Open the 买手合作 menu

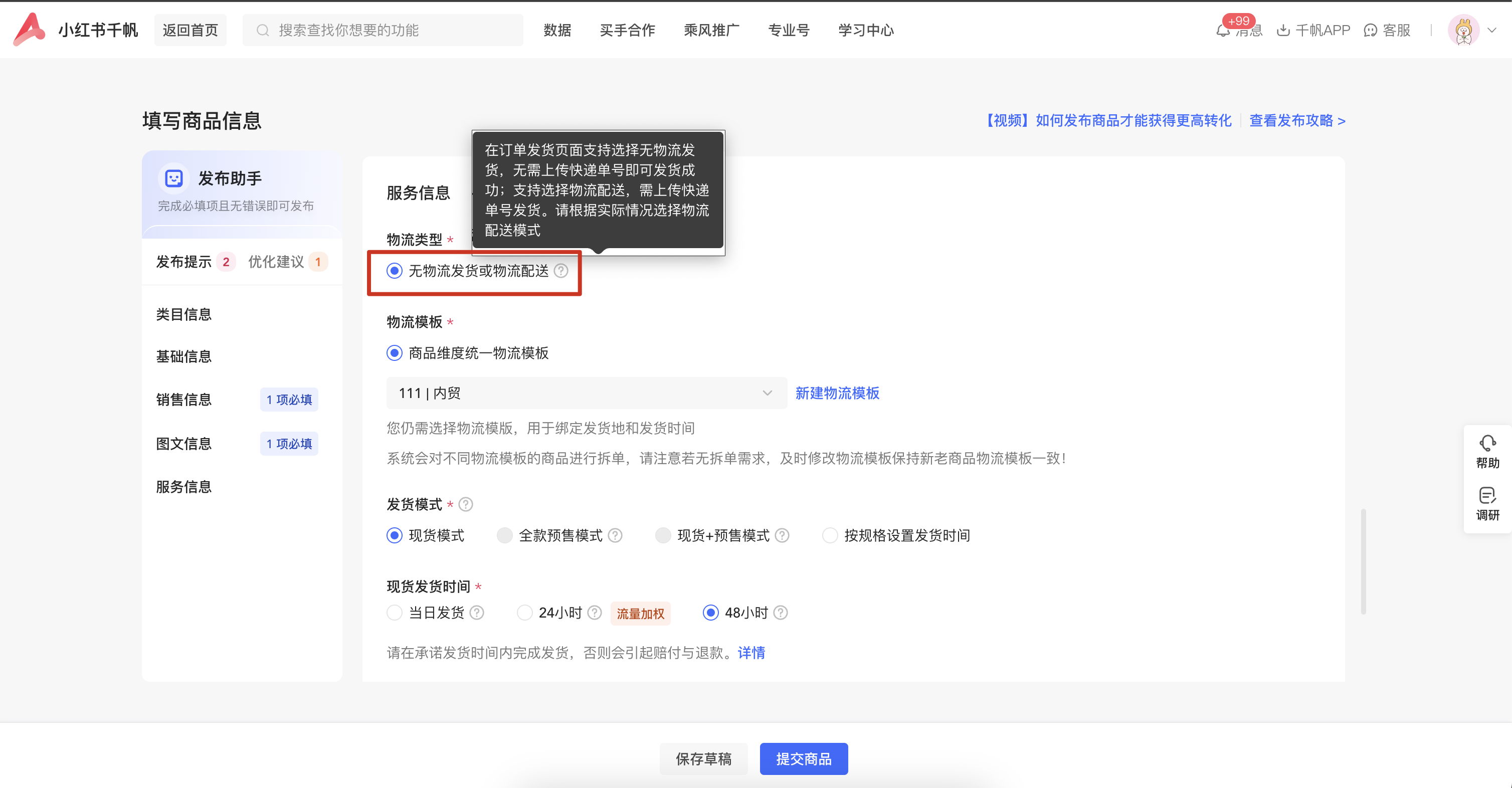pyautogui.click(x=628, y=30)
